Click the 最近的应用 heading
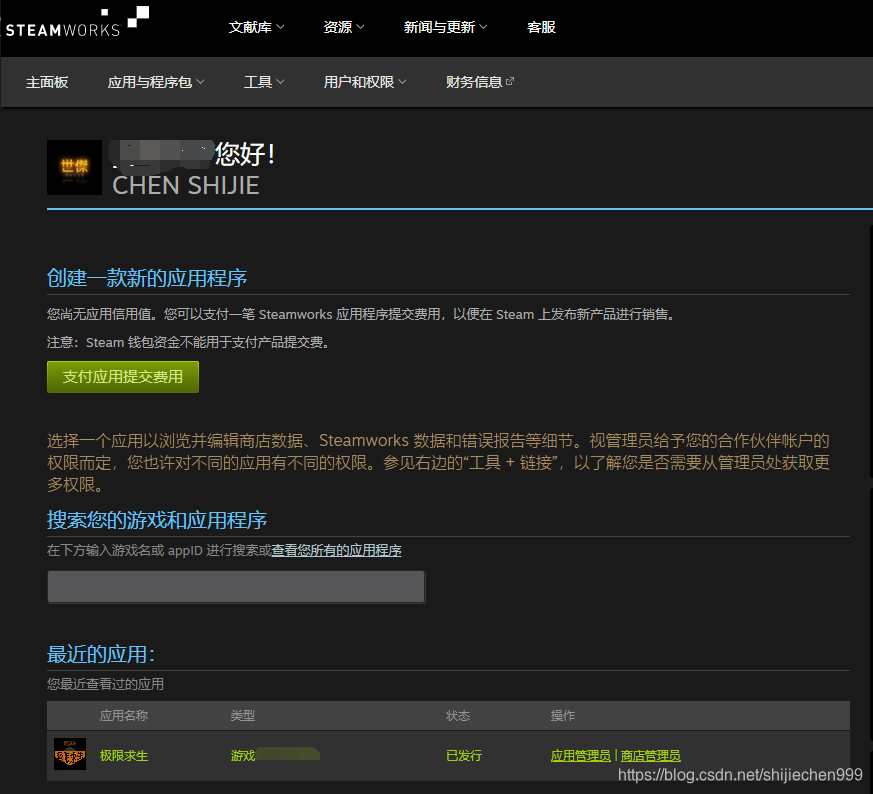Image resolution: width=873 pixels, height=794 pixels. 101,654
